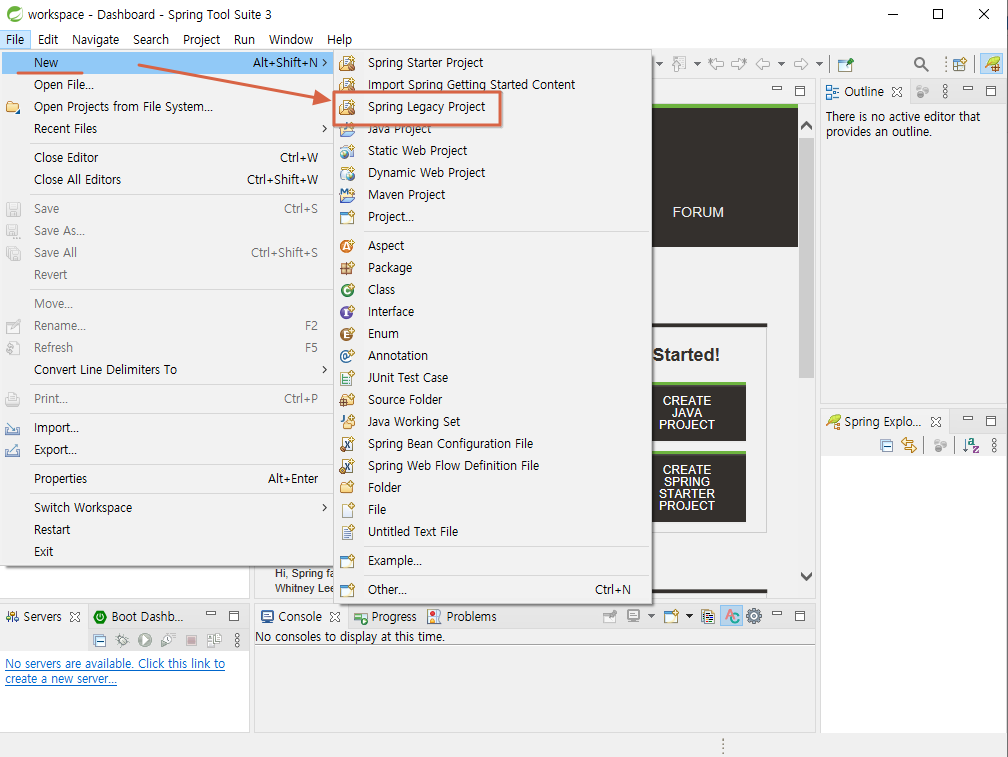Click Display Selected Console monitor icon
1008x757 pixels.
click(x=634, y=616)
